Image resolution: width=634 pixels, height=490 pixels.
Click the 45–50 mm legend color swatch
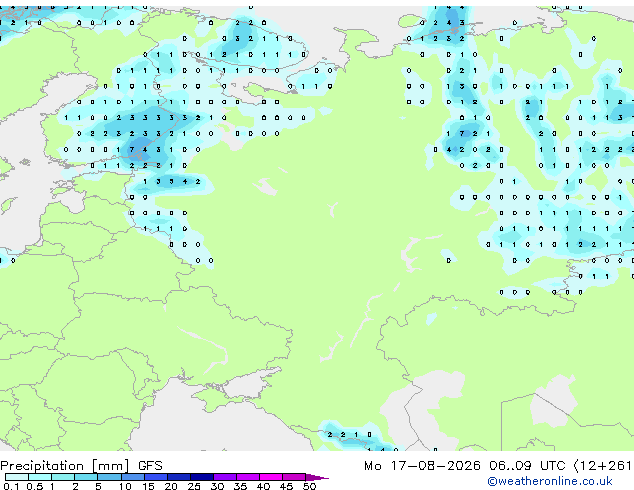tap(294, 477)
